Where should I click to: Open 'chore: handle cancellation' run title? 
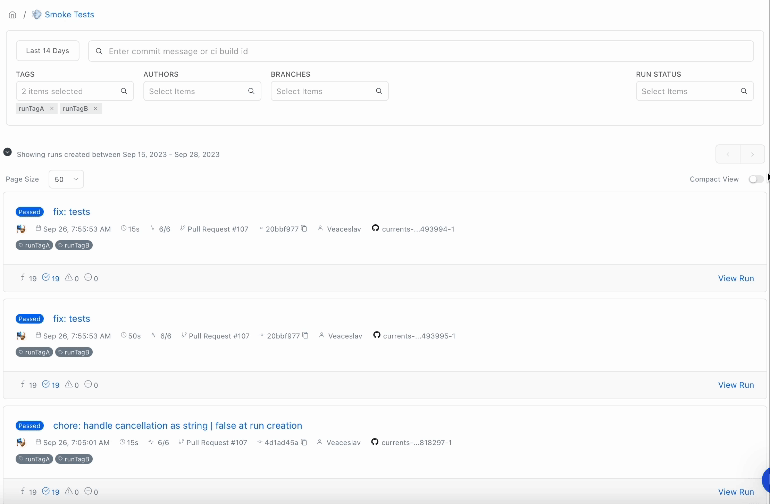178,426
